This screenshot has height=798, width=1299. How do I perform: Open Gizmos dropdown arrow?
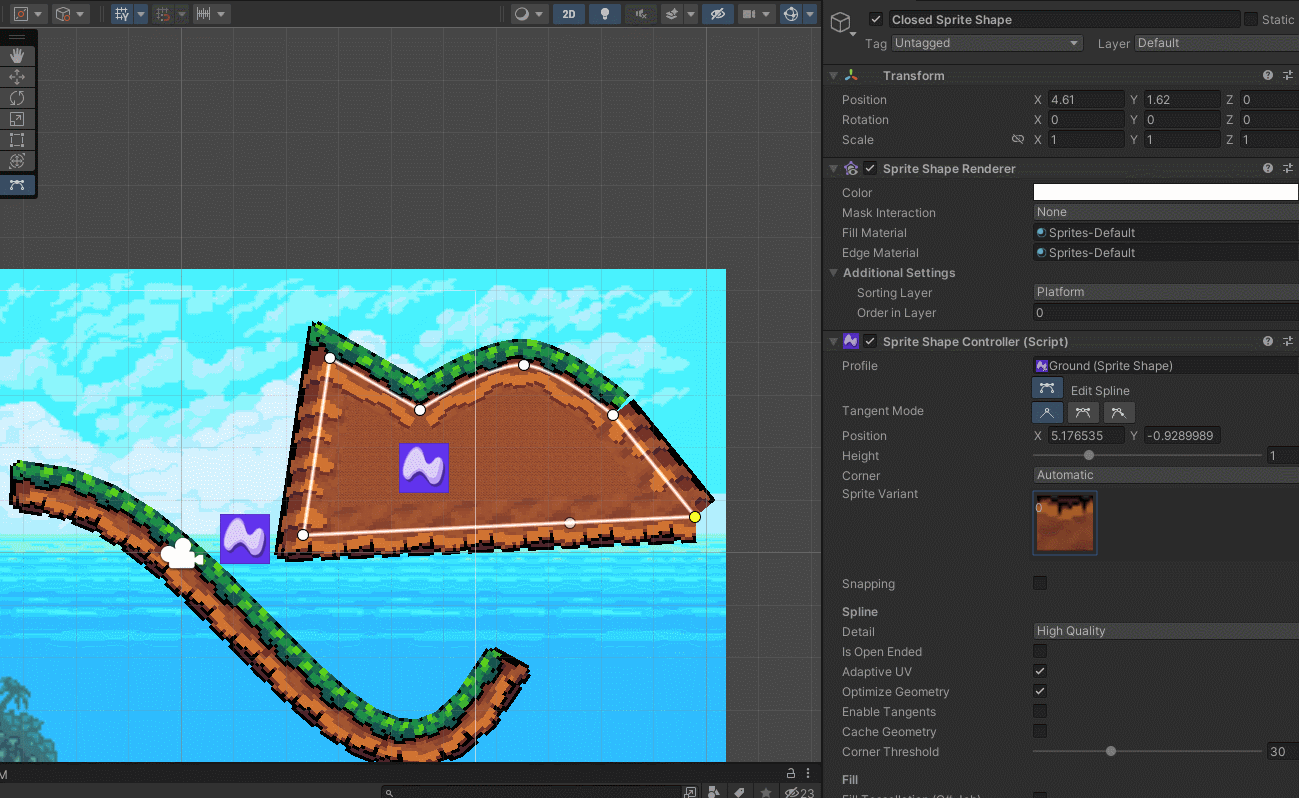pos(809,14)
